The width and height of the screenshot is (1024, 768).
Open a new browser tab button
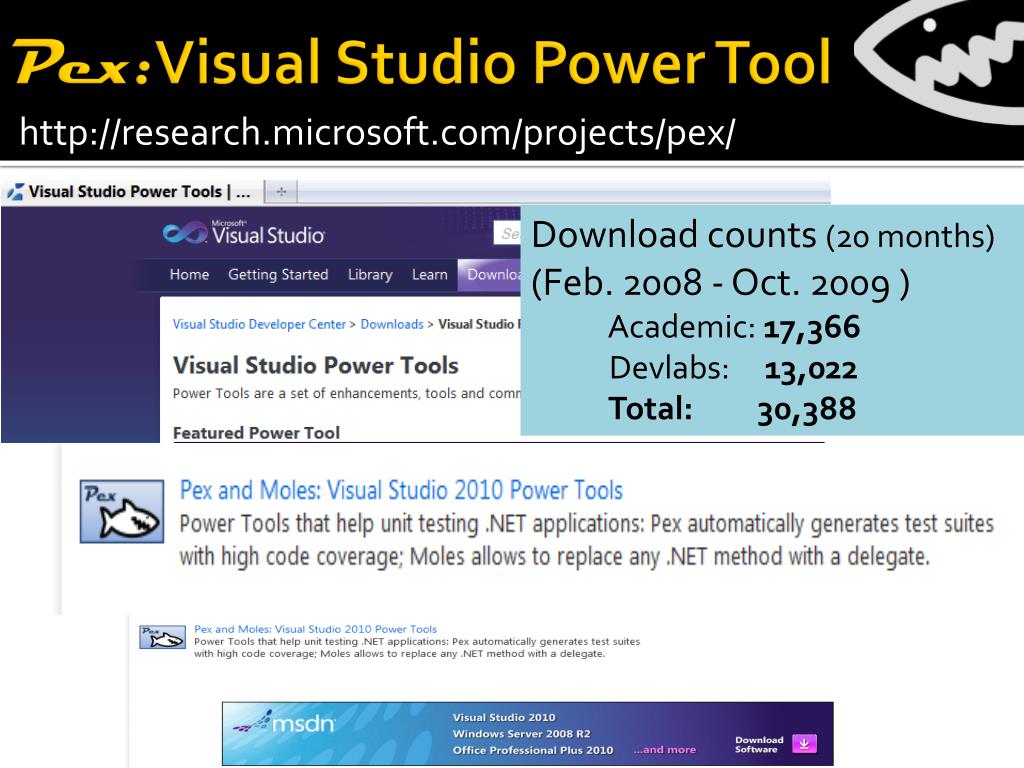[x=281, y=192]
